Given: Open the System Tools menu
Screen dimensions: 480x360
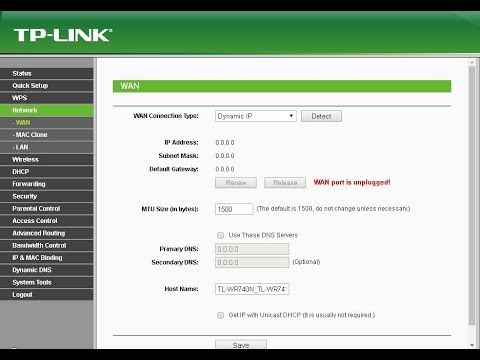Looking at the screenshot, I should coord(47,282).
